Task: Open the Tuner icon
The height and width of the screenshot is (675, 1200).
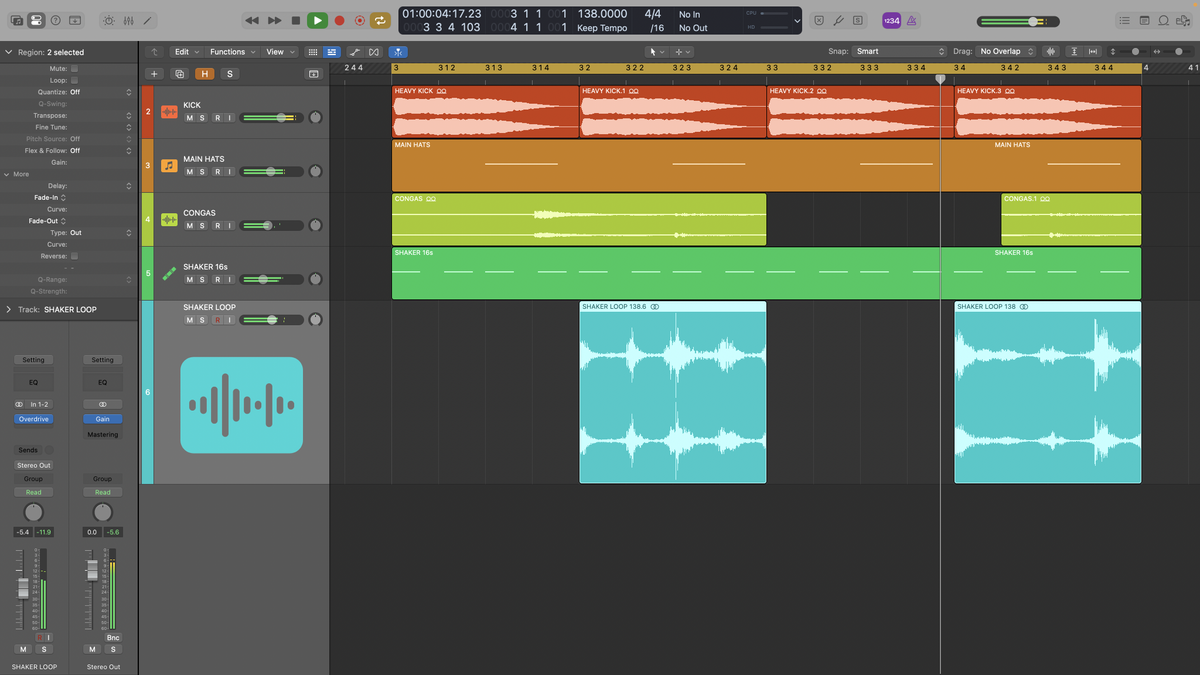Action: (838, 20)
